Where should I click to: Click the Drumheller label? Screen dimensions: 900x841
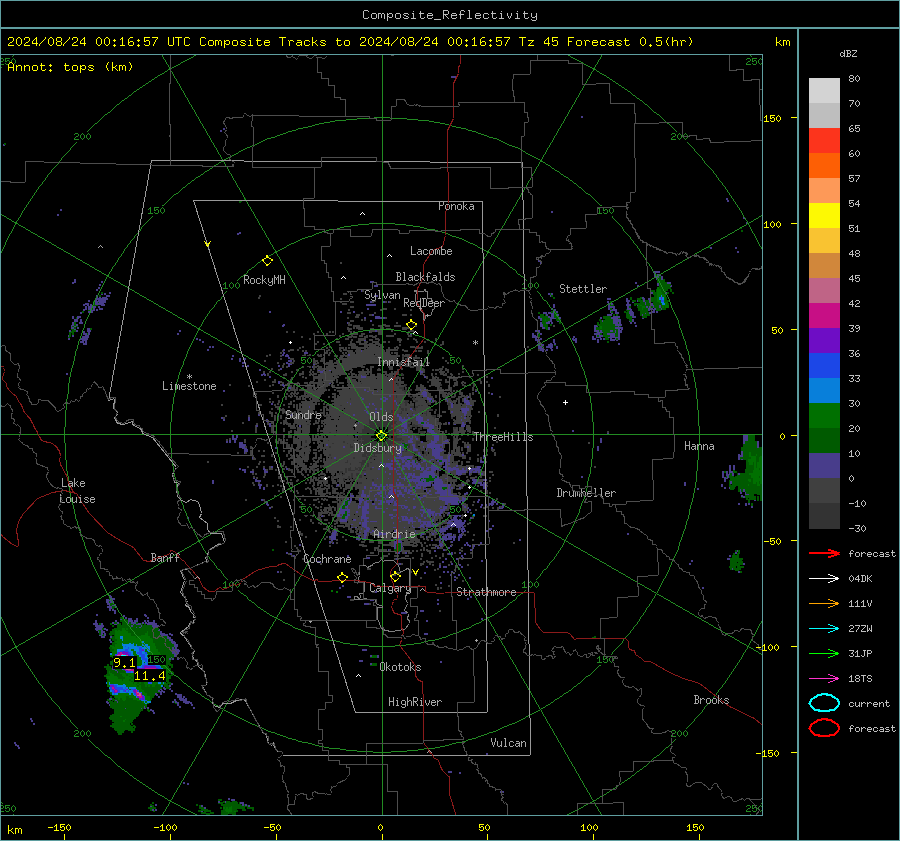click(586, 493)
